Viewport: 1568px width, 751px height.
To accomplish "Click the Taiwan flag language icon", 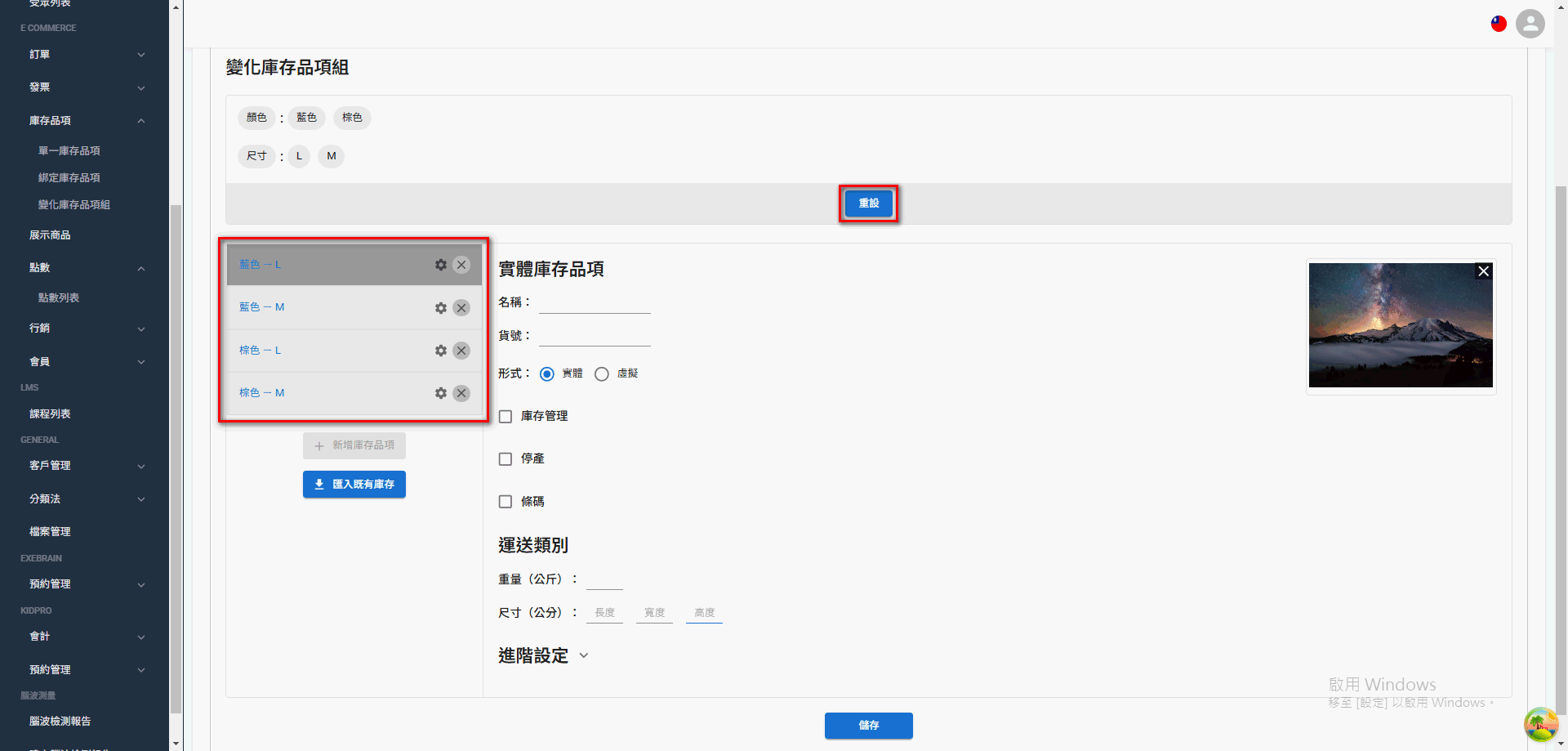I will tap(1499, 24).
